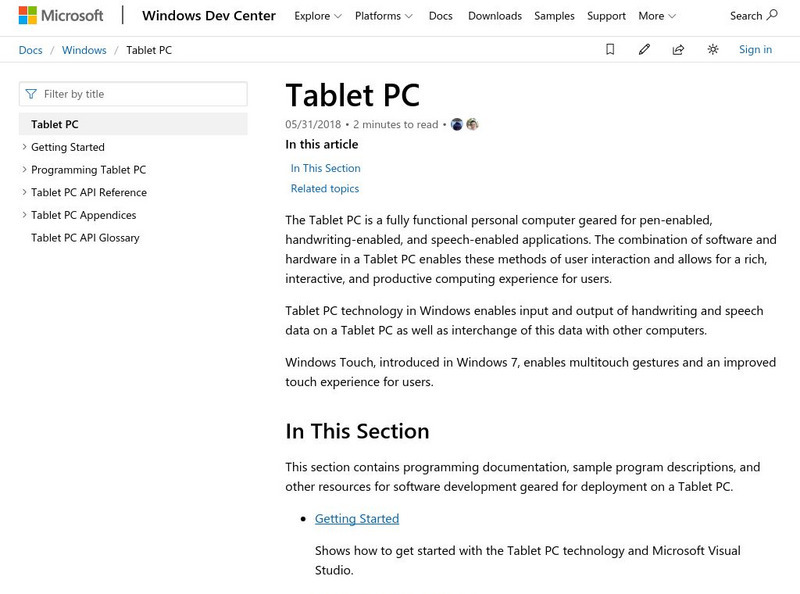Open the Tablet PC API Glossary page
Image resolution: width=800 pixels, height=594 pixels.
(x=85, y=238)
